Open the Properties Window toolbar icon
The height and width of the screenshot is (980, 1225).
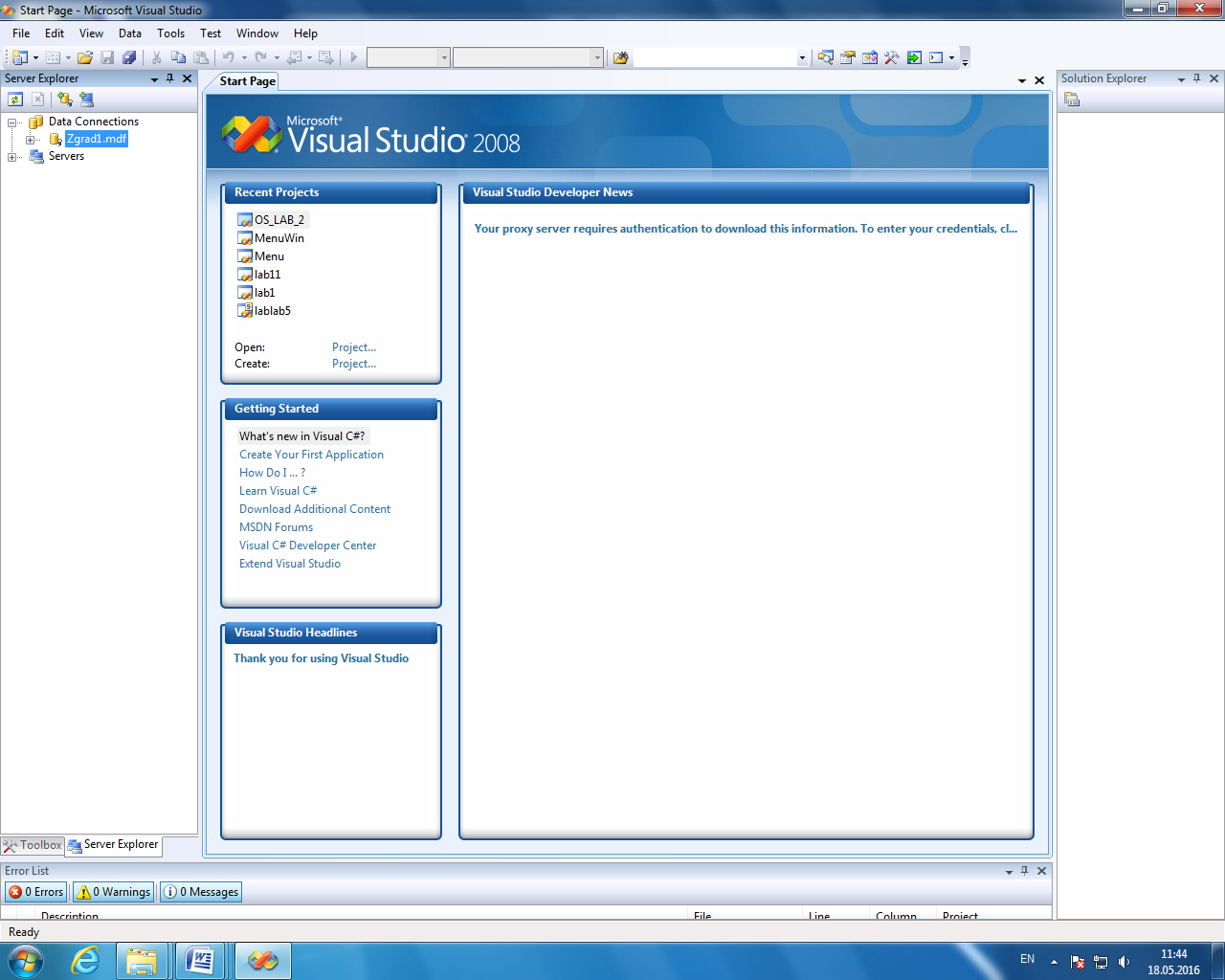coord(847,57)
